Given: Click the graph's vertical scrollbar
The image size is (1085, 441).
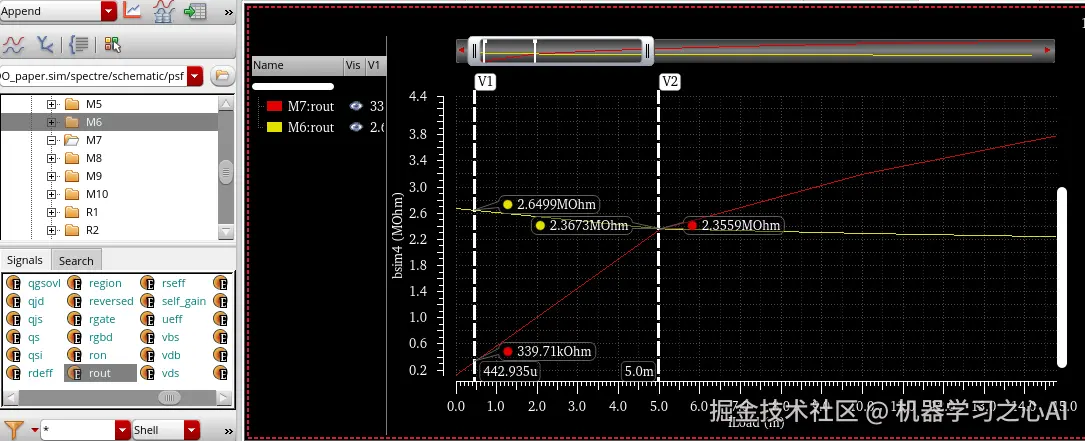Looking at the screenshot, I should coord(1062,277).
